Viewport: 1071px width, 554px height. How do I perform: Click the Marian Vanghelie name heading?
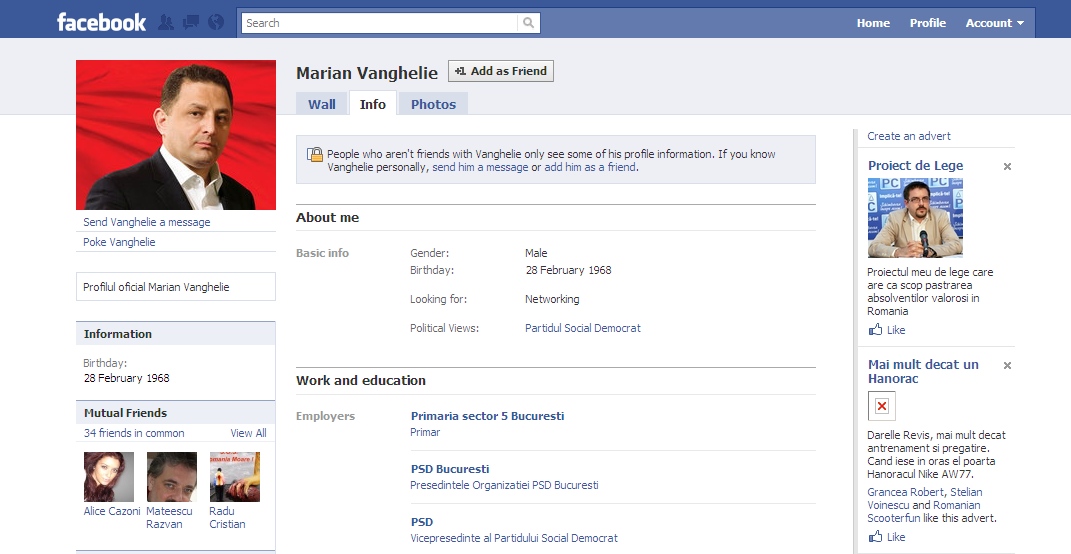pos(367,73)
